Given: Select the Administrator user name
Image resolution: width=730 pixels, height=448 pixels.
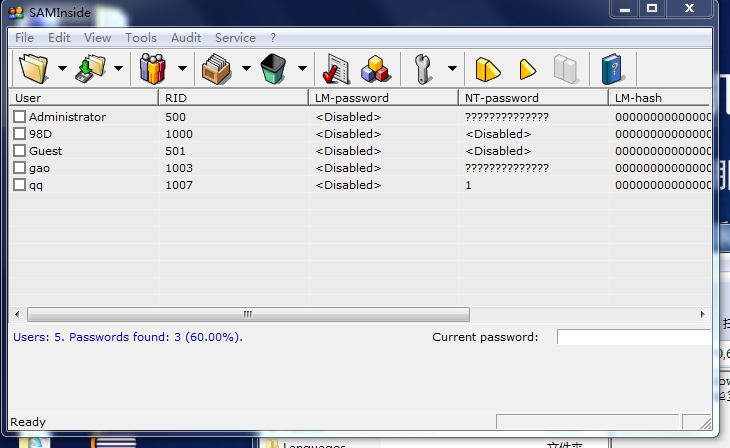Looking at the screenshot, I should point(68,117).
